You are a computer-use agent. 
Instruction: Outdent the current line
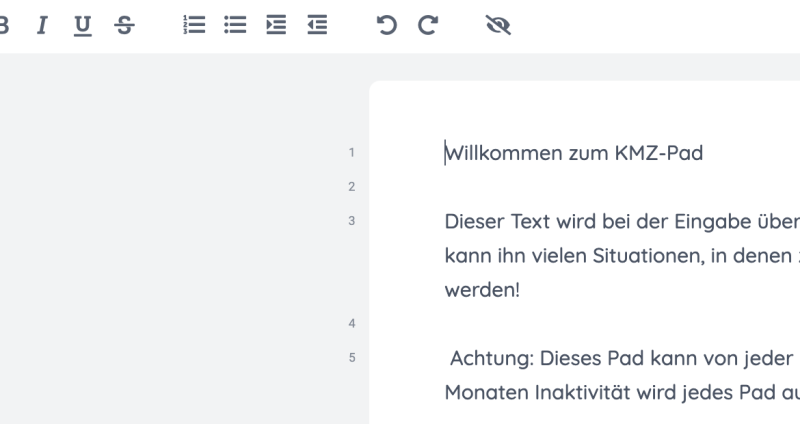(x=317, y=24)
